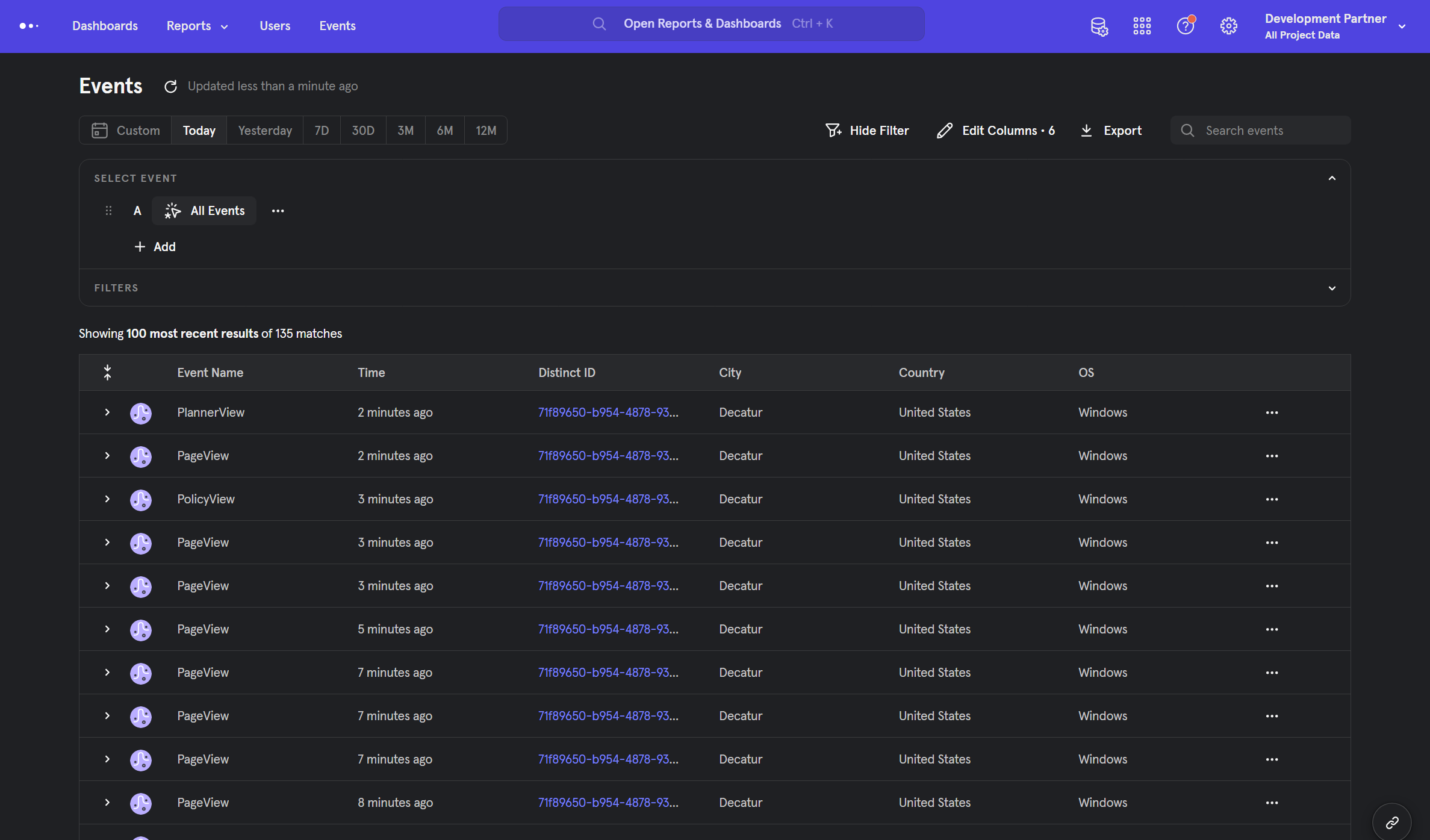Select the Today time range
The height and width of the screenshot is (840, 1430).
tap(199, 131)
